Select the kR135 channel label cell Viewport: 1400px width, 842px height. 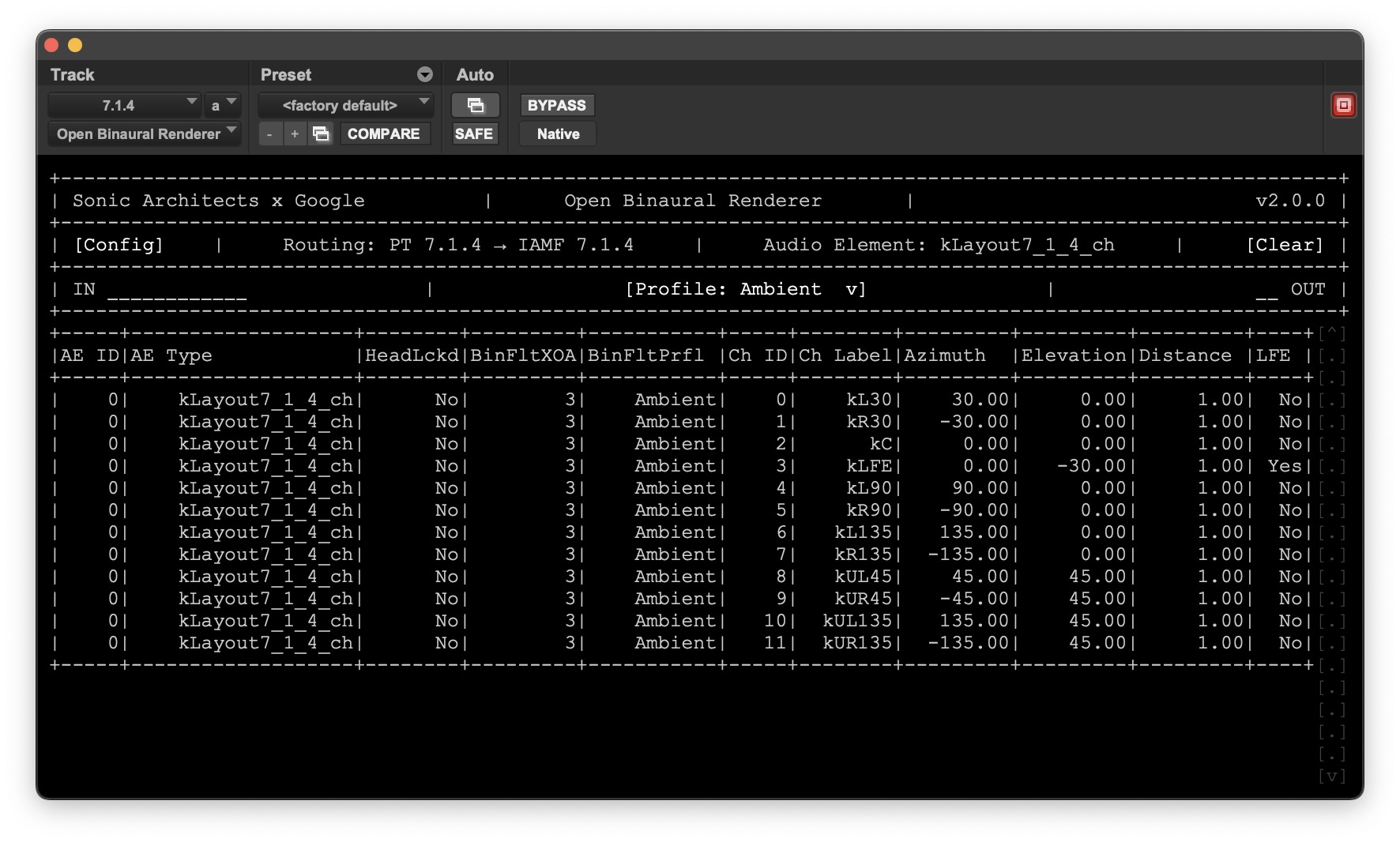[864, 554]
